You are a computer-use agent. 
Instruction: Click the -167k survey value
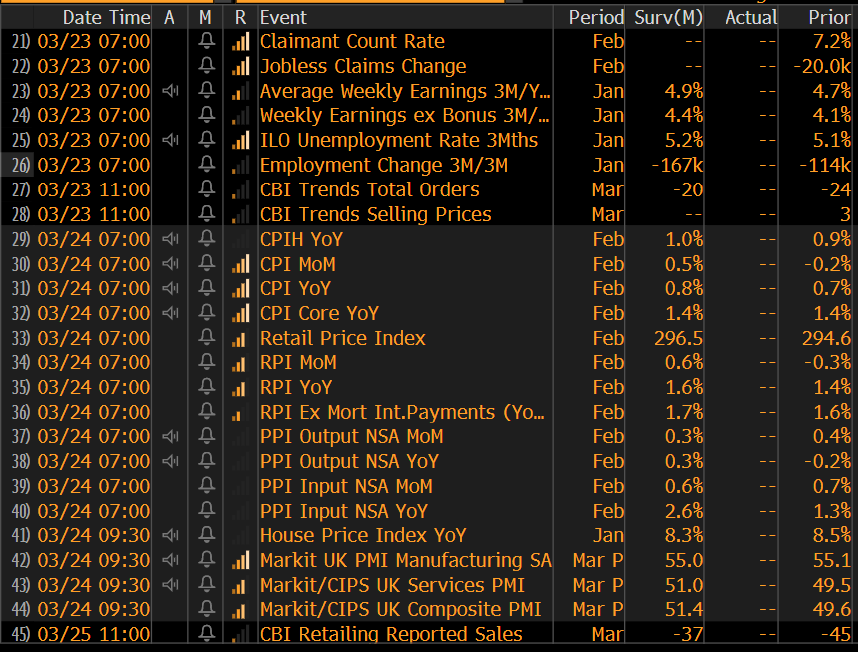coord(677,165)
